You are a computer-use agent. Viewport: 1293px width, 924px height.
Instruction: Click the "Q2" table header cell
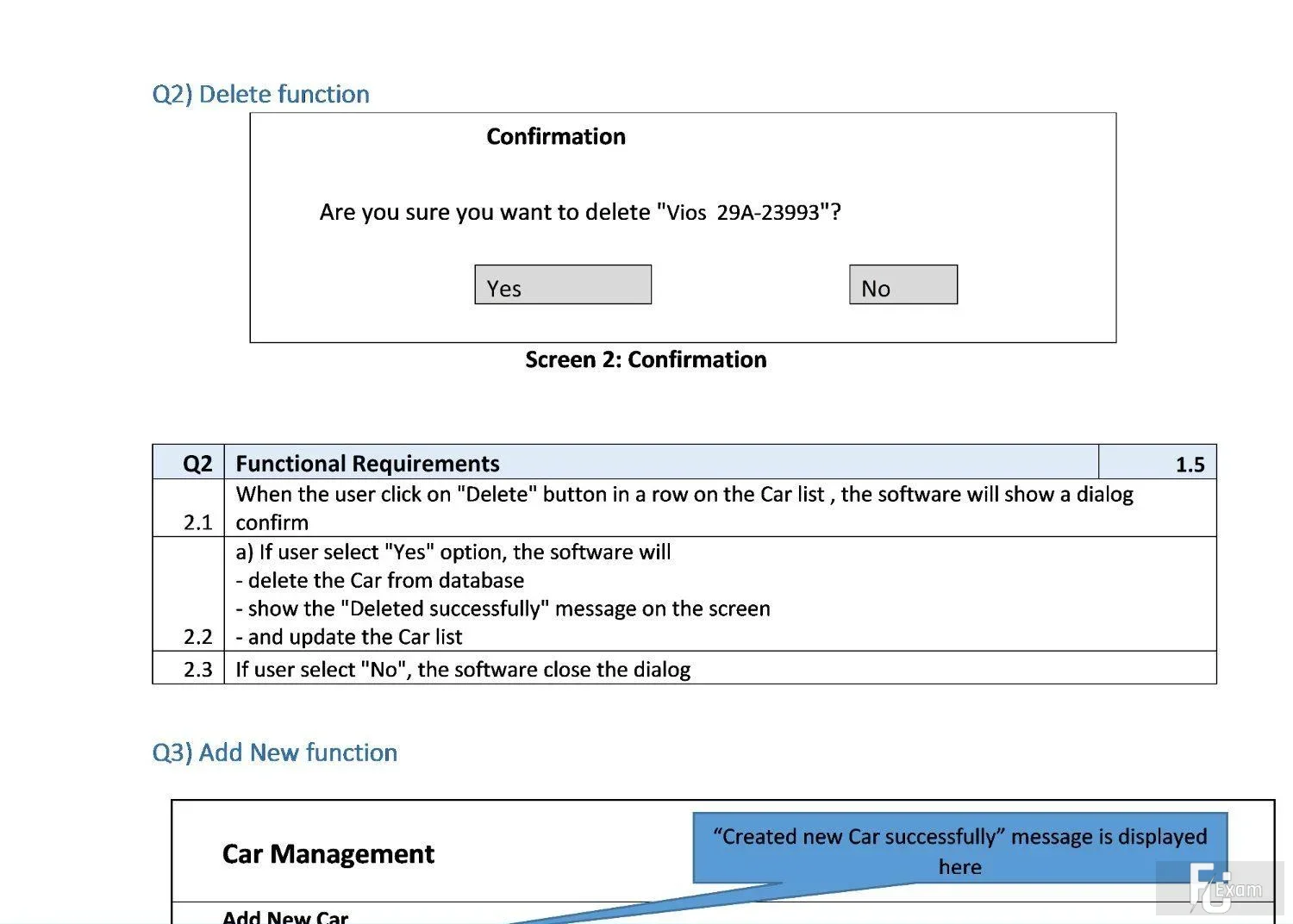coord(189,463)
